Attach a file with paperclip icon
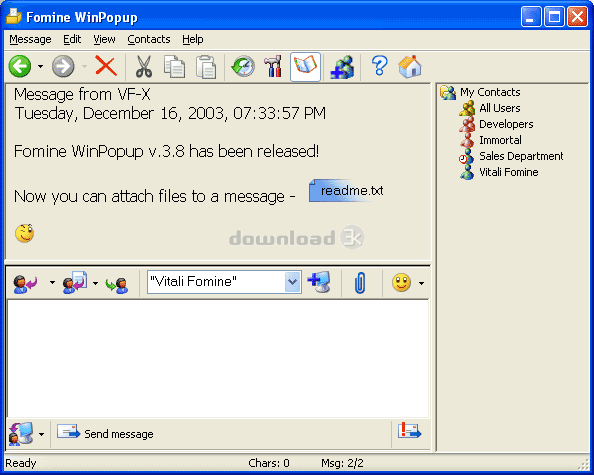Screen dimensions: 594x475 [x=360, y=283]
